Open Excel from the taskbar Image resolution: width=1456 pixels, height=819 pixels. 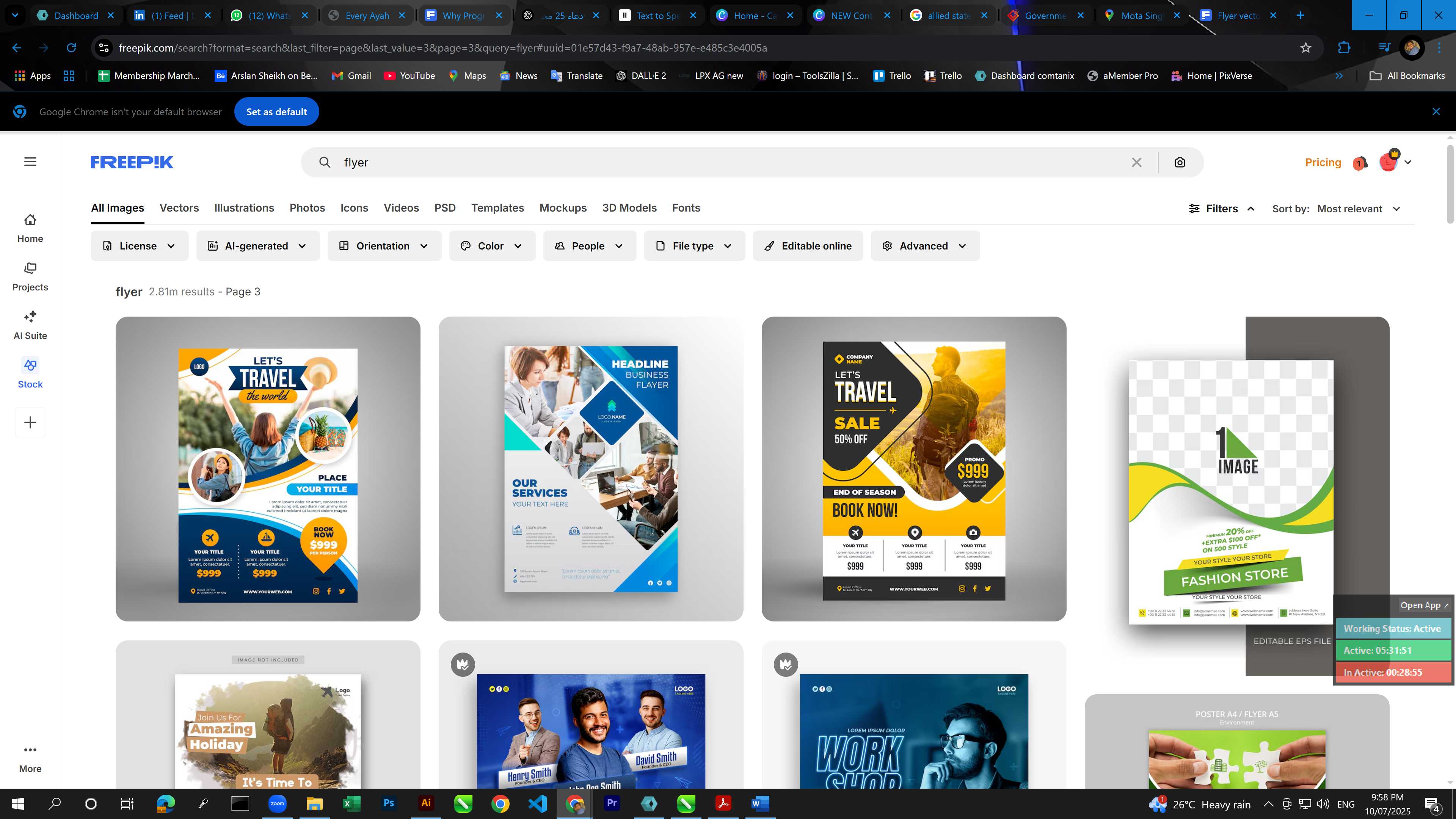351,803
